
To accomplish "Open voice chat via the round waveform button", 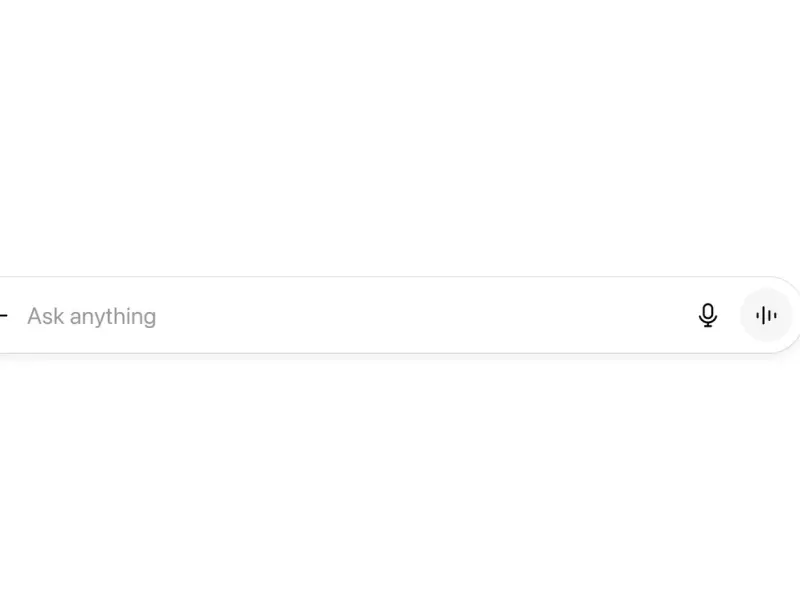I will 766,316.
